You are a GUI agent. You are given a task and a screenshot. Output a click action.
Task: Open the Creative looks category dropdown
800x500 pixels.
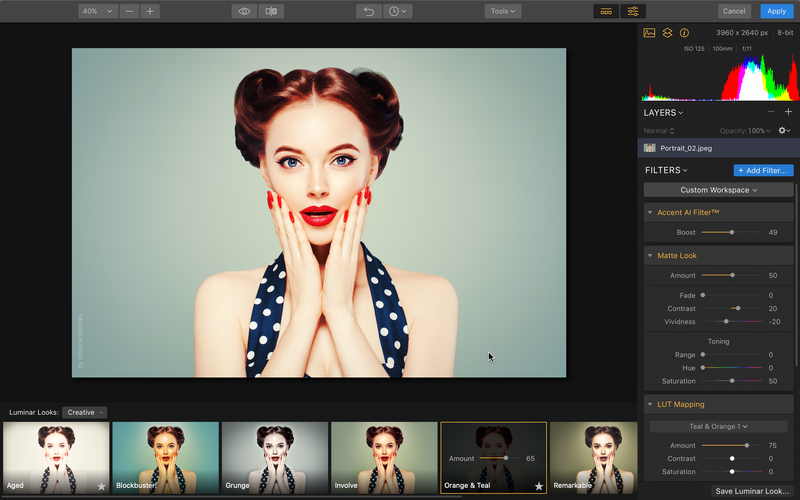(x=85, y=412)
